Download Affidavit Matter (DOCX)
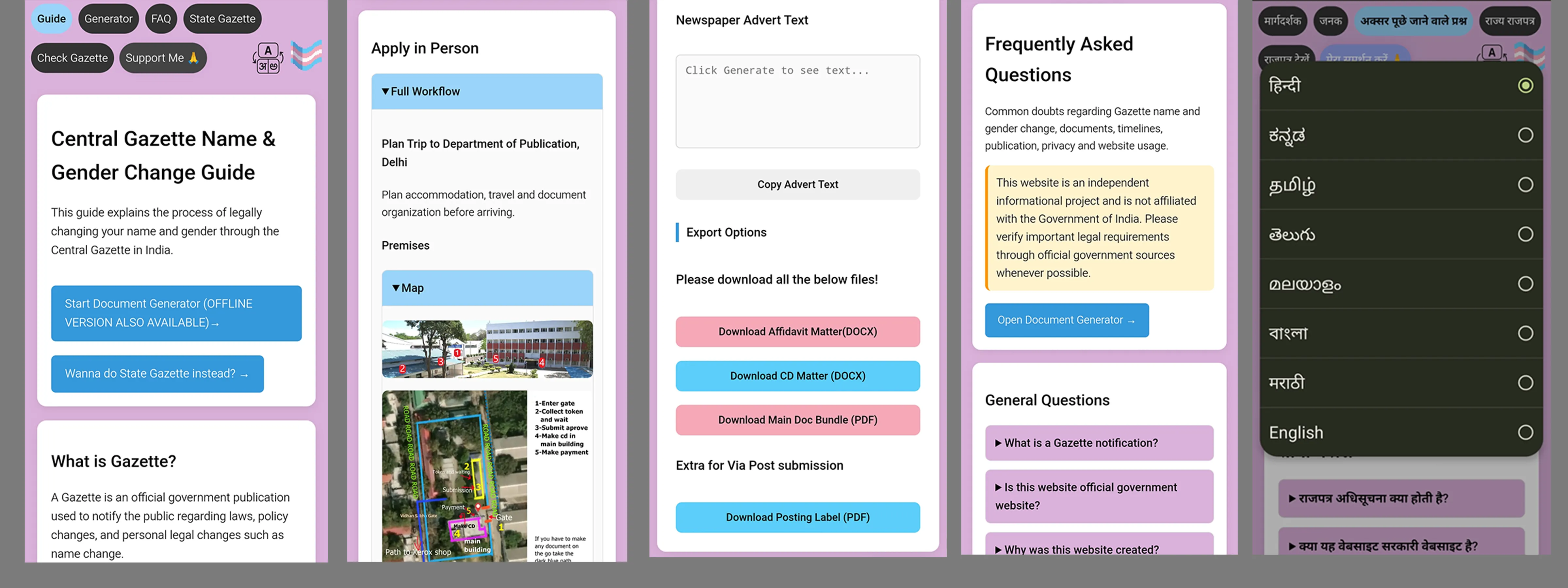This screenshot has width=1568, height=588. [x=797, y=332]
